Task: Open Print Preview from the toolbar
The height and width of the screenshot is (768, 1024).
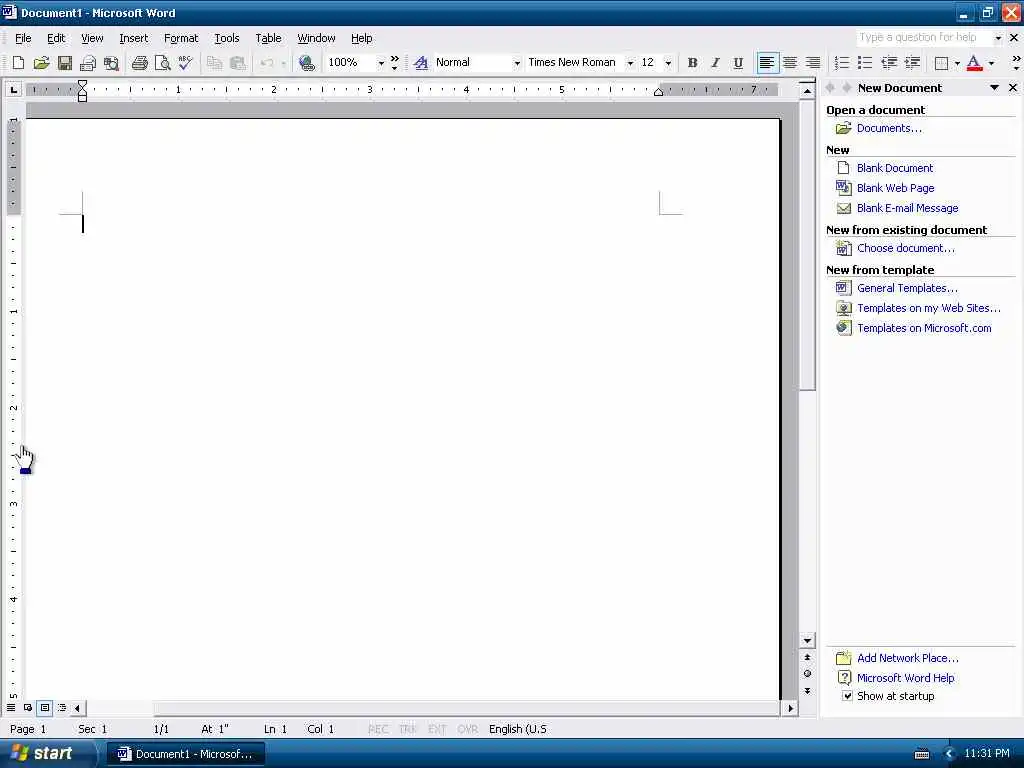Action: (x=162, y=63)
